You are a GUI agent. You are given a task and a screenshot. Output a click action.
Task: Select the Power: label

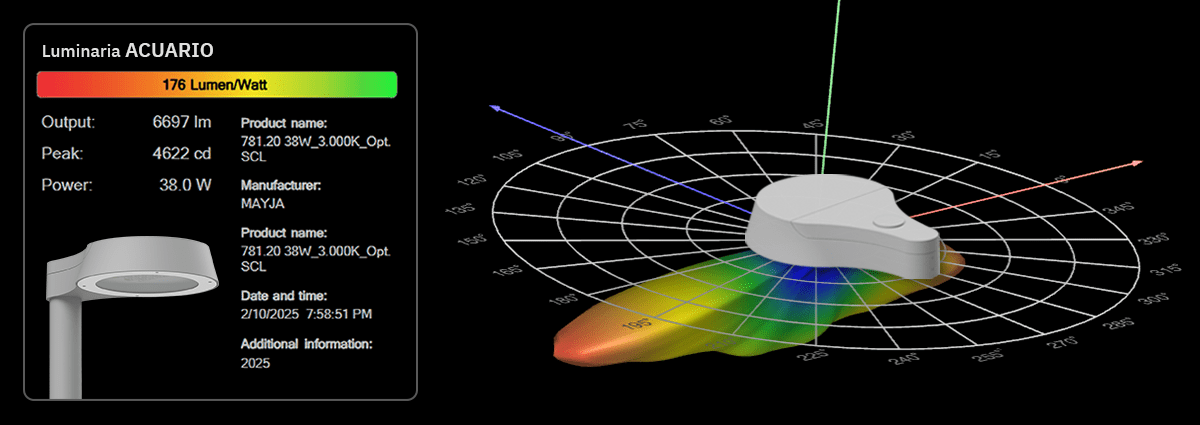pos(66,185)
